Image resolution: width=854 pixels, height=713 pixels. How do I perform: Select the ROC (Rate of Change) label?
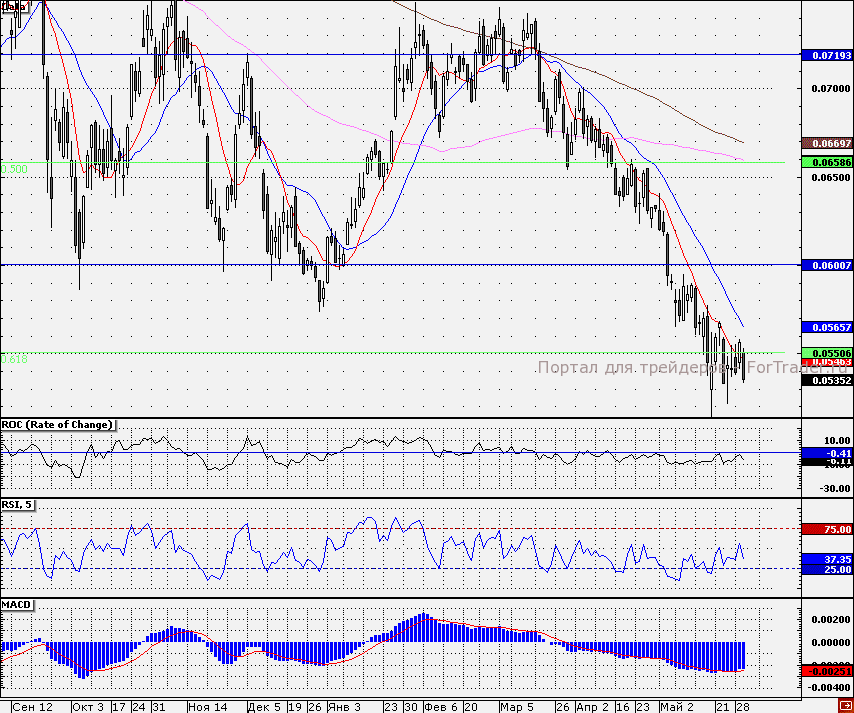click(x=58, y=425)
